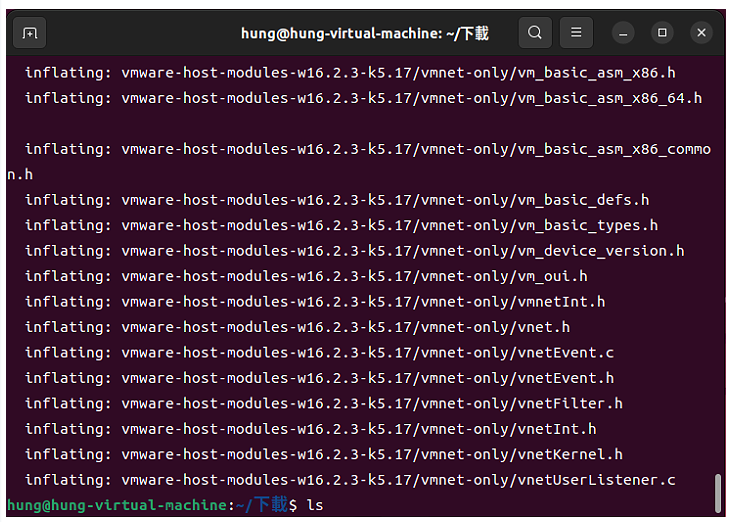Open the terminal search tool

pyautogui.click(x=535, y=33)
